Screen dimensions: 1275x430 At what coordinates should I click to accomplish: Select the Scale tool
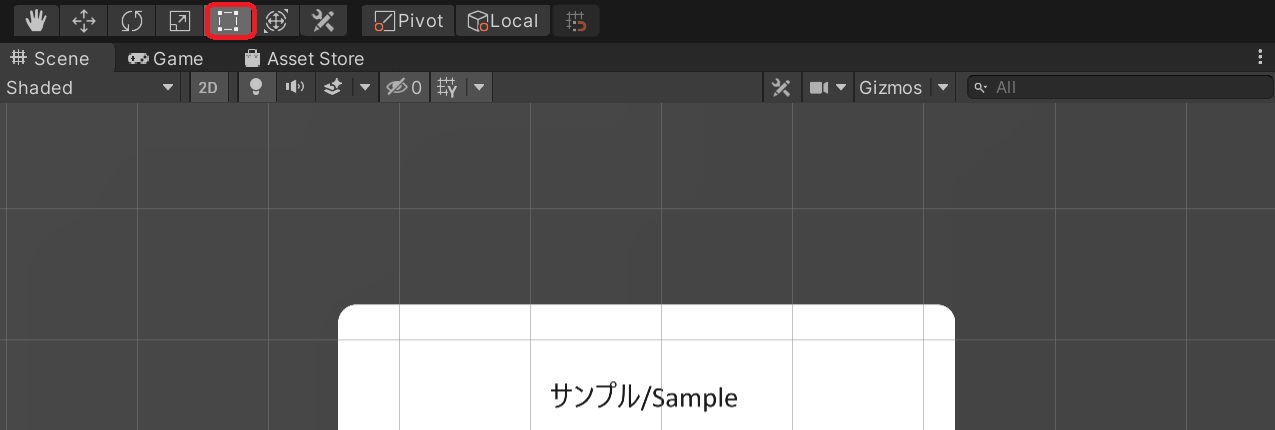click(180, 20)
